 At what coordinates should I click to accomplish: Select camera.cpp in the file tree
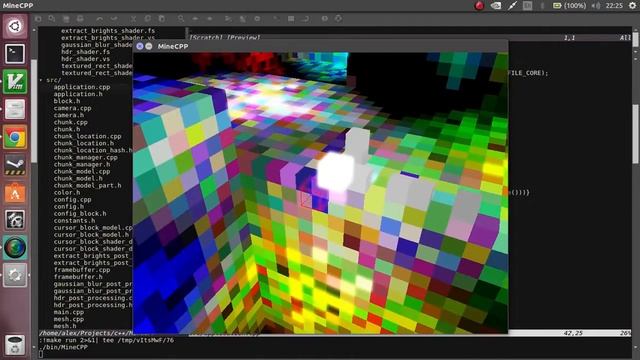coord(72,108)
